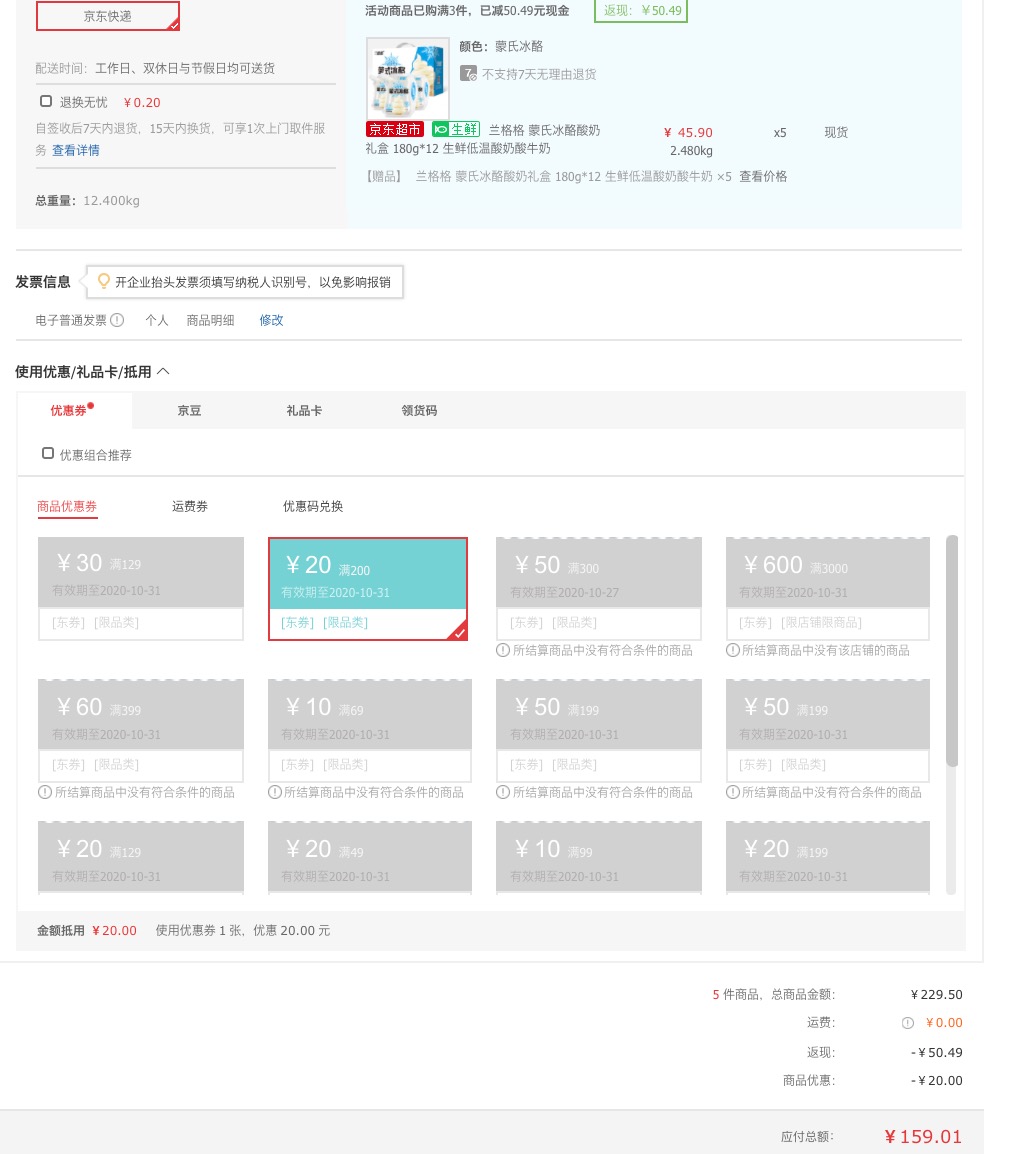Image resolution: width=1012 pixels, height=1154 pixels.
Task: Click the 返现 ¥50.49 tag
Action: point(641,11)
